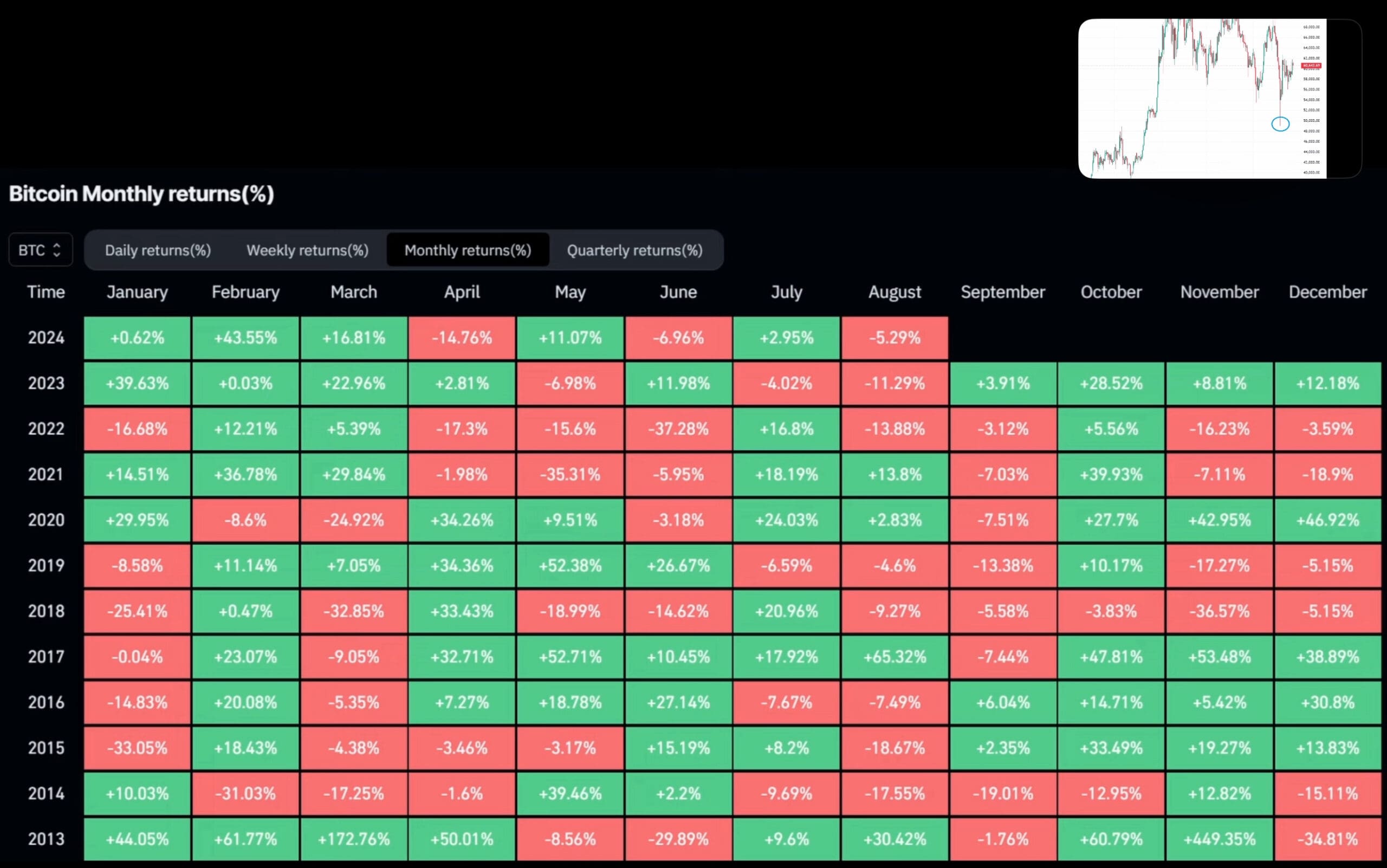1387x868 pixels.
Task: Click the up-down chevron beside BTC
Action: click(x=56, y=250)
